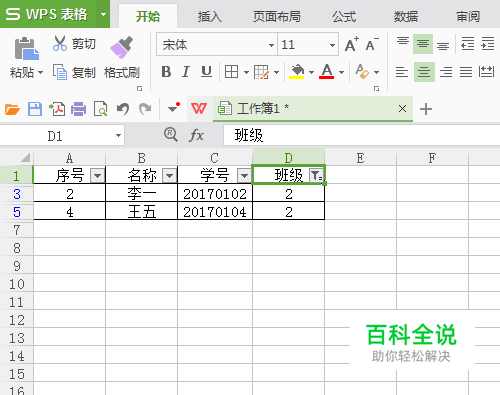This screenshot has width=500, height=395.
Task: Toggle bold formatting
Action: 166,72
